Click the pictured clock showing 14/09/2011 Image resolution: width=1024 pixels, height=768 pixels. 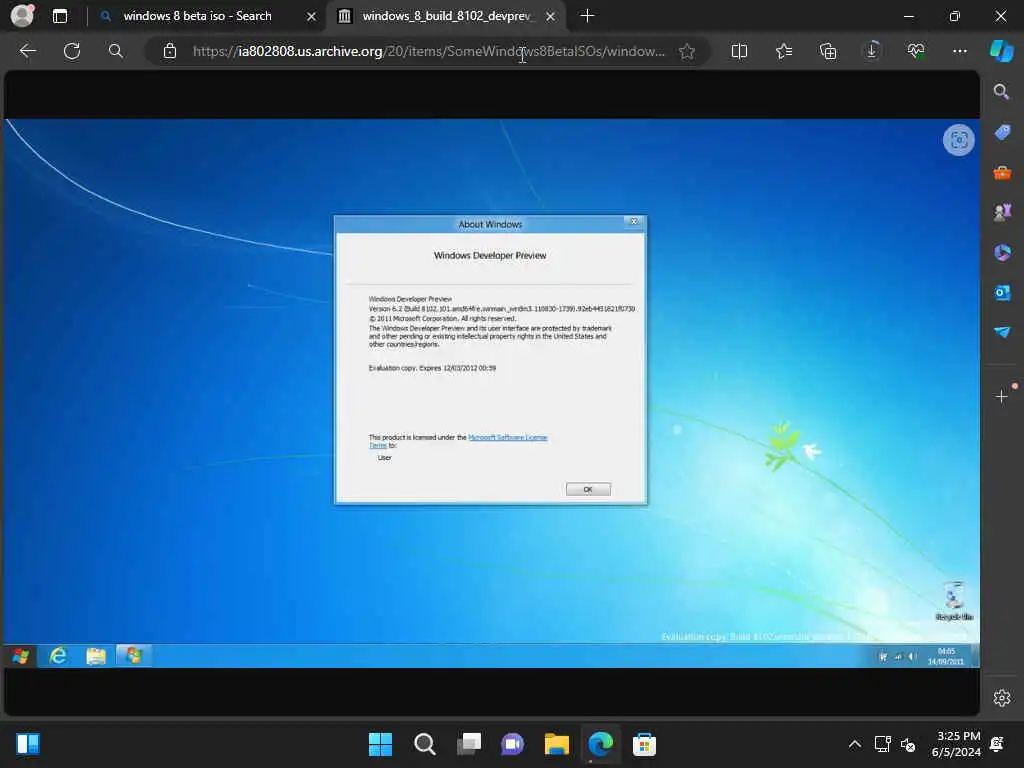click(946, 656)
